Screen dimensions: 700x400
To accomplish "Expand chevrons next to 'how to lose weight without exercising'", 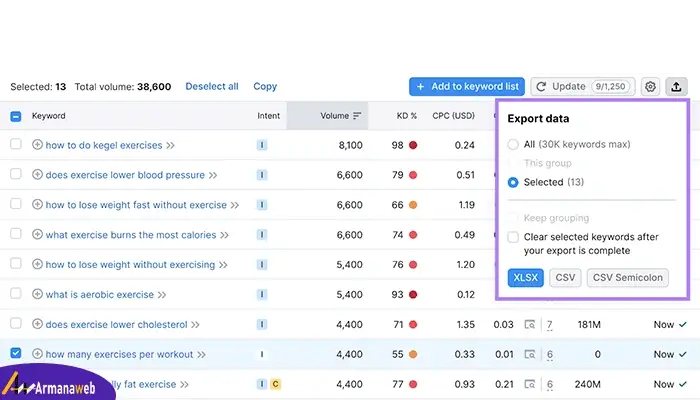I will [x=223, y=265].
